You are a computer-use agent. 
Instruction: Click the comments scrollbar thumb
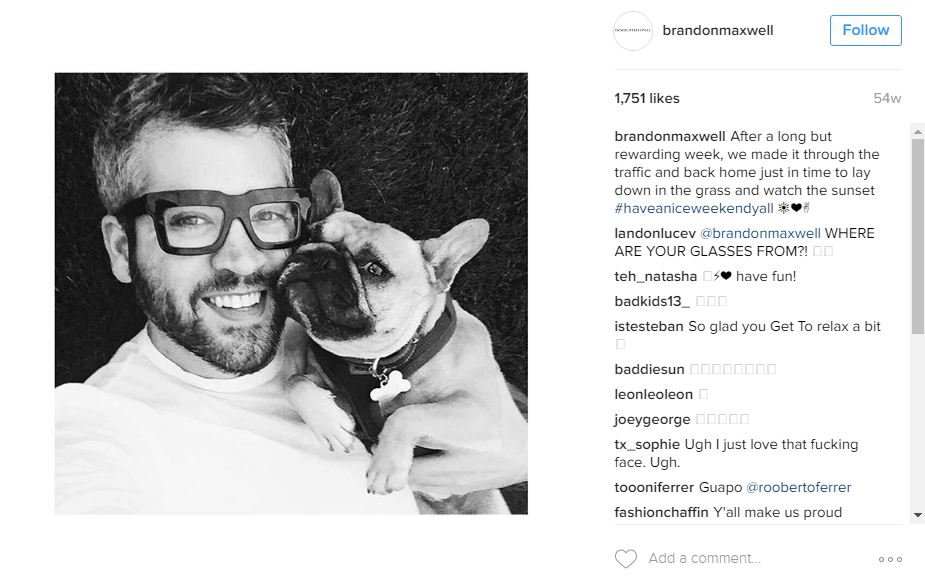[917, 236]
